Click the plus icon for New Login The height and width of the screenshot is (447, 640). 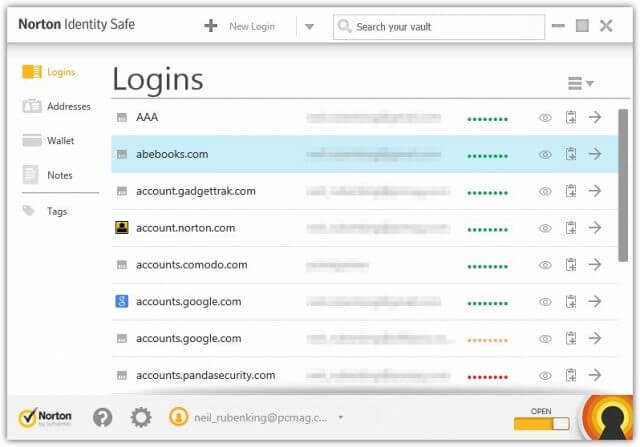[x=211, y=26]
